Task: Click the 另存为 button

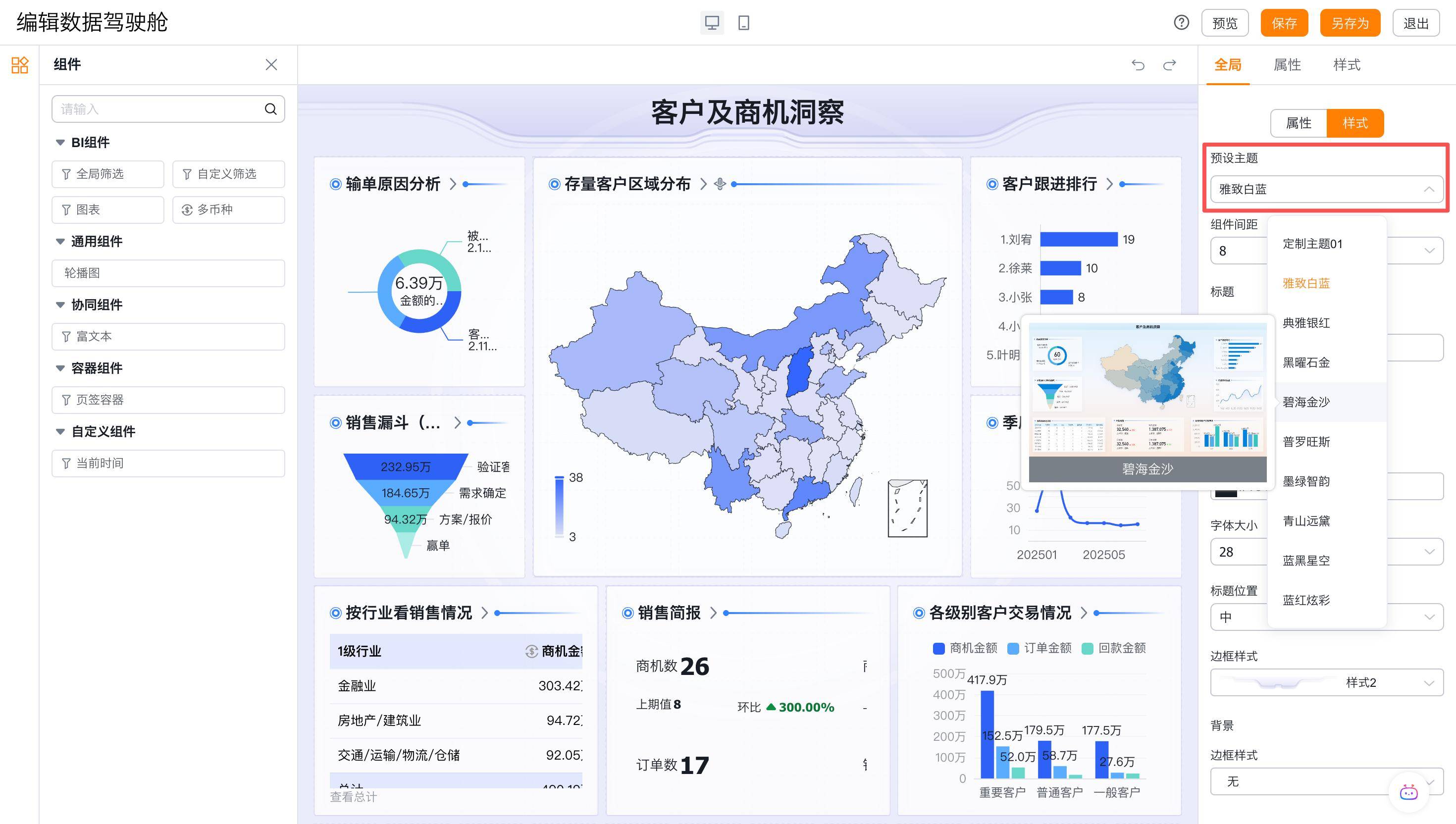Action: tap(1349, 23)
